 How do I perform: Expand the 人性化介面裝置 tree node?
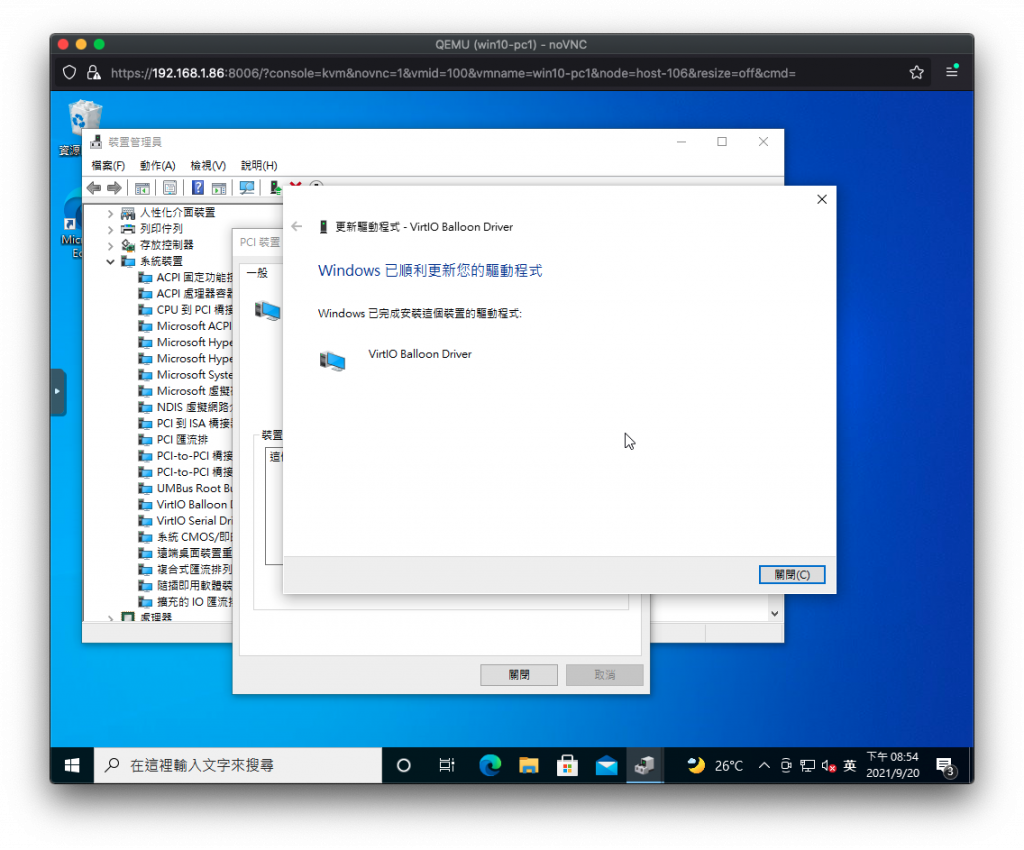[110, 213]
